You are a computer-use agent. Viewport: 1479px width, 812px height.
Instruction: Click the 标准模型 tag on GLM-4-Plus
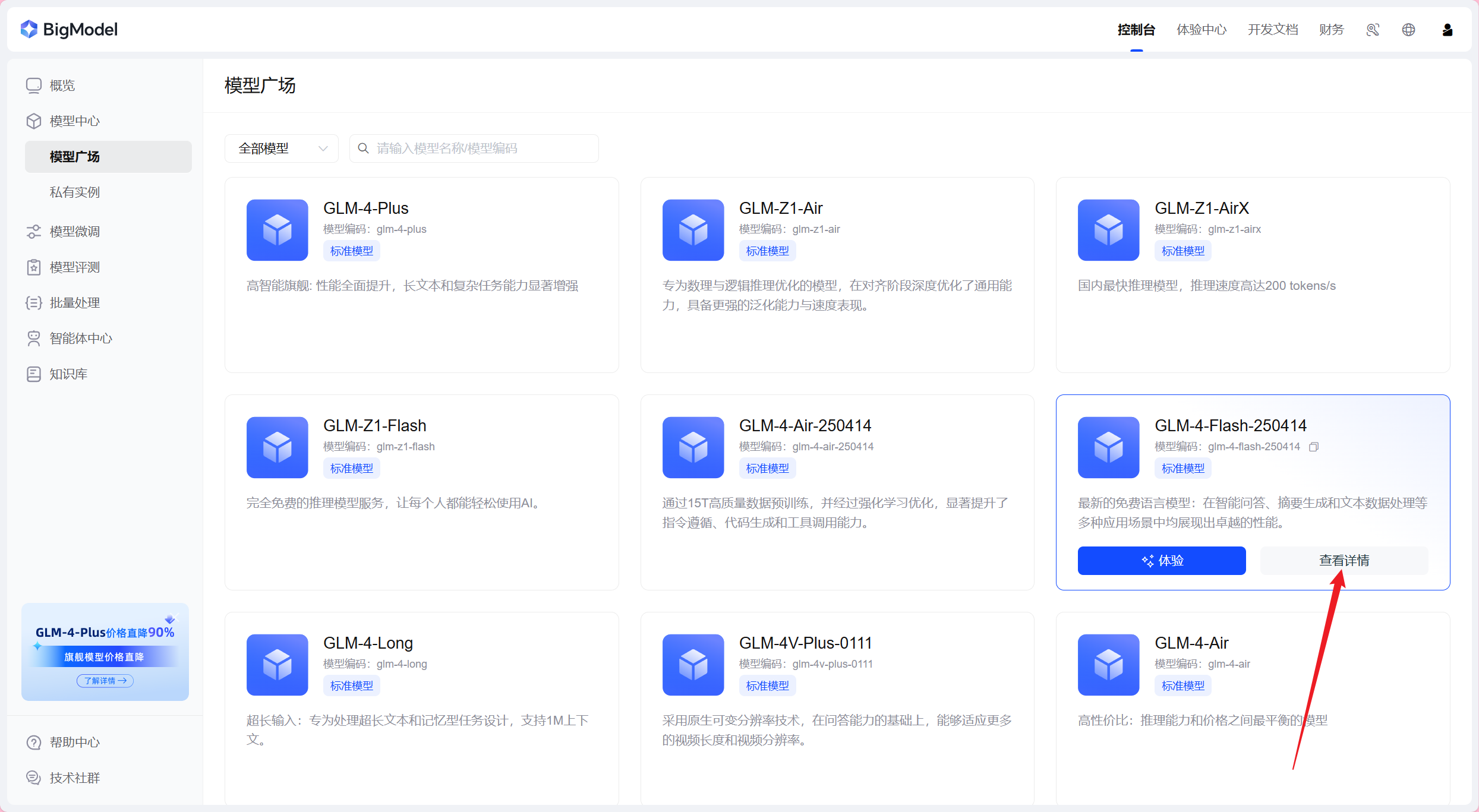(x=352, y=251)
